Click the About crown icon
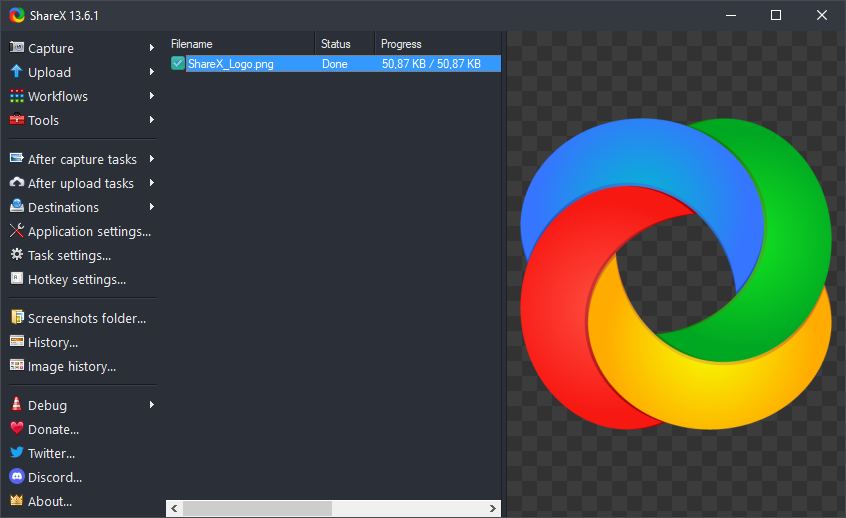 [17, 501]
